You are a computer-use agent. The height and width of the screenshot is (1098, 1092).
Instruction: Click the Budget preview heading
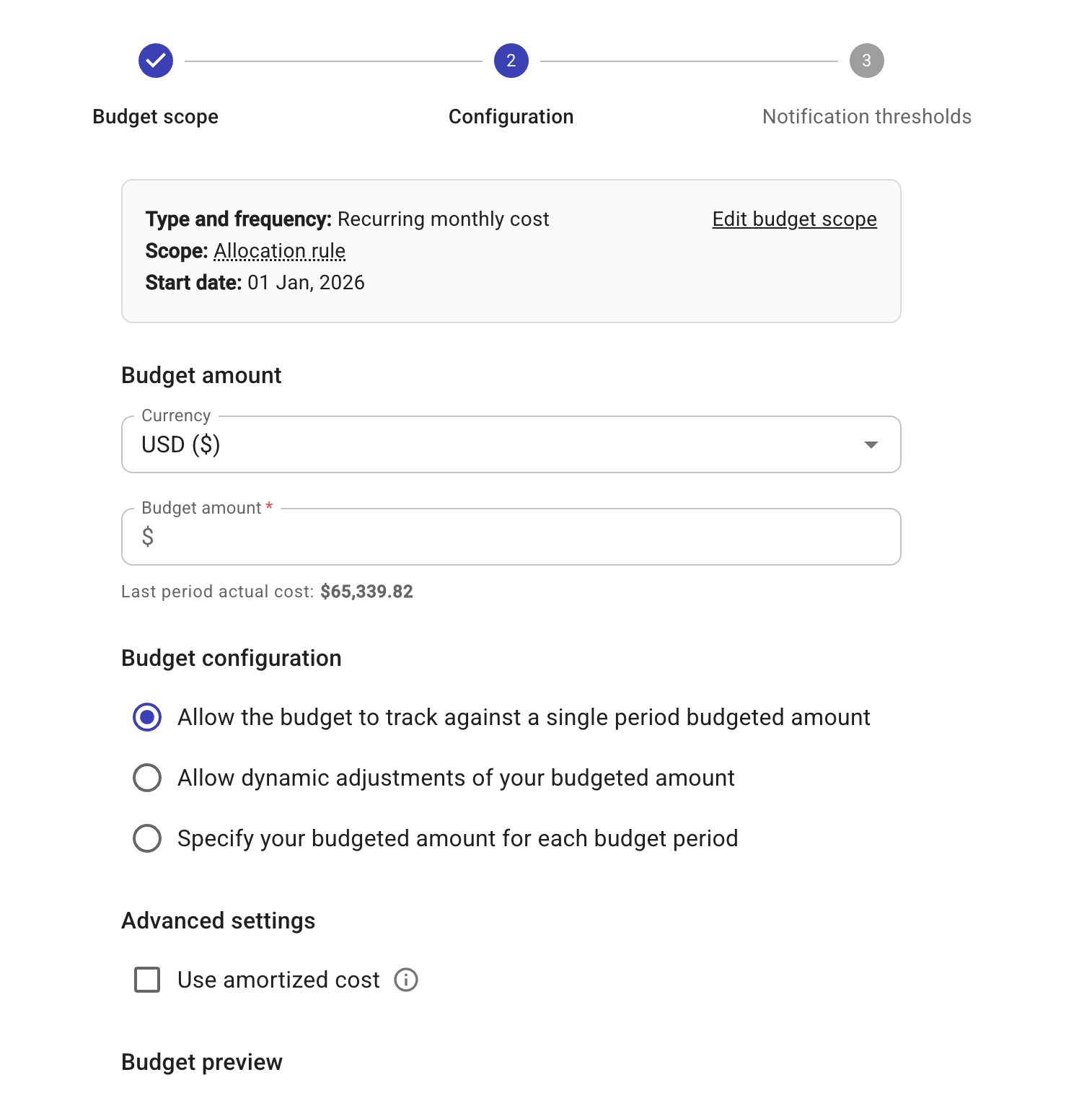pyautogui.click(x=202, y=1062)
